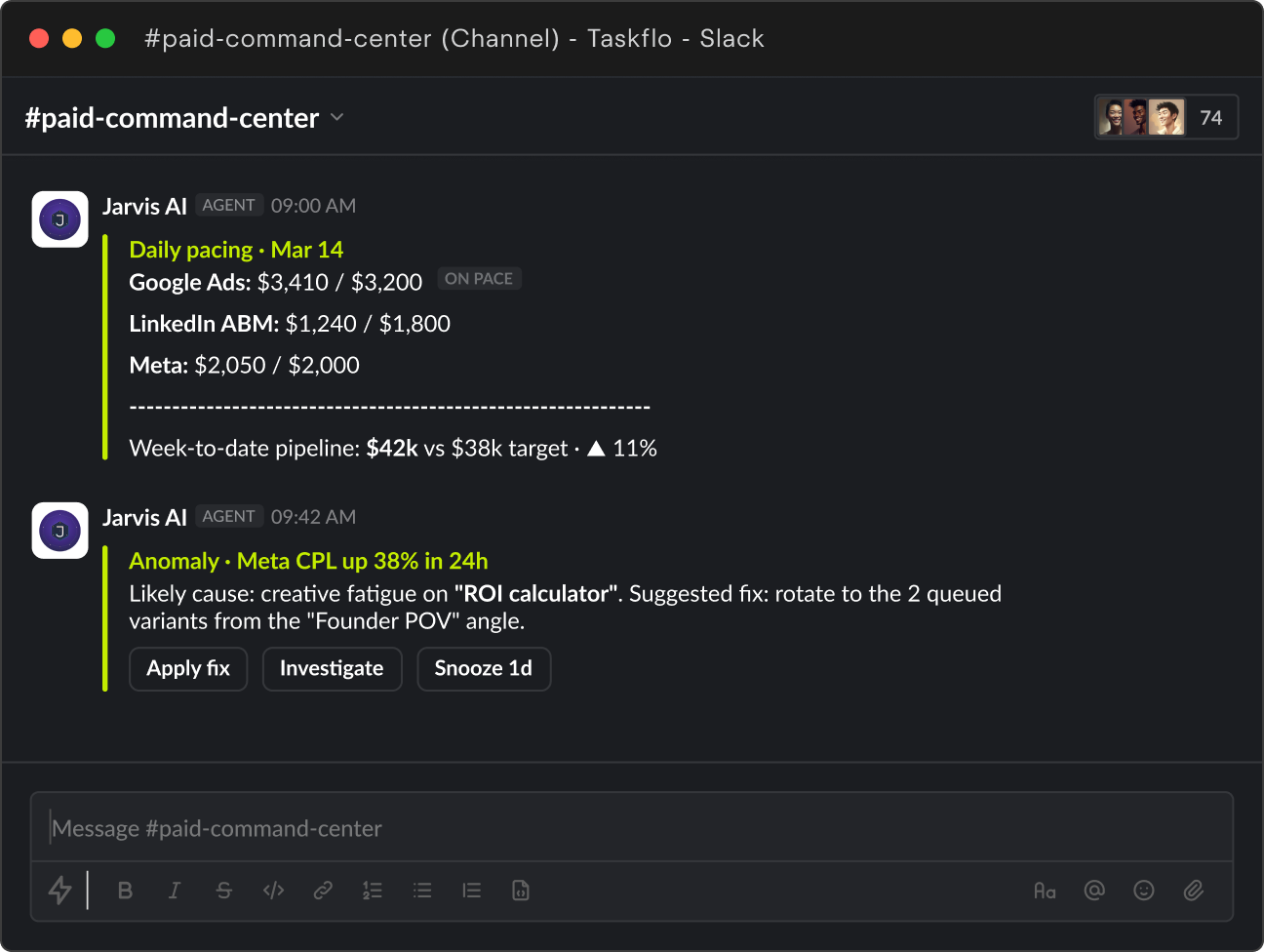The height and width of the screenshot is (952, 1264).
Task: Snooze the anomaly alert for 1d
Action: [x=484, y=669]
